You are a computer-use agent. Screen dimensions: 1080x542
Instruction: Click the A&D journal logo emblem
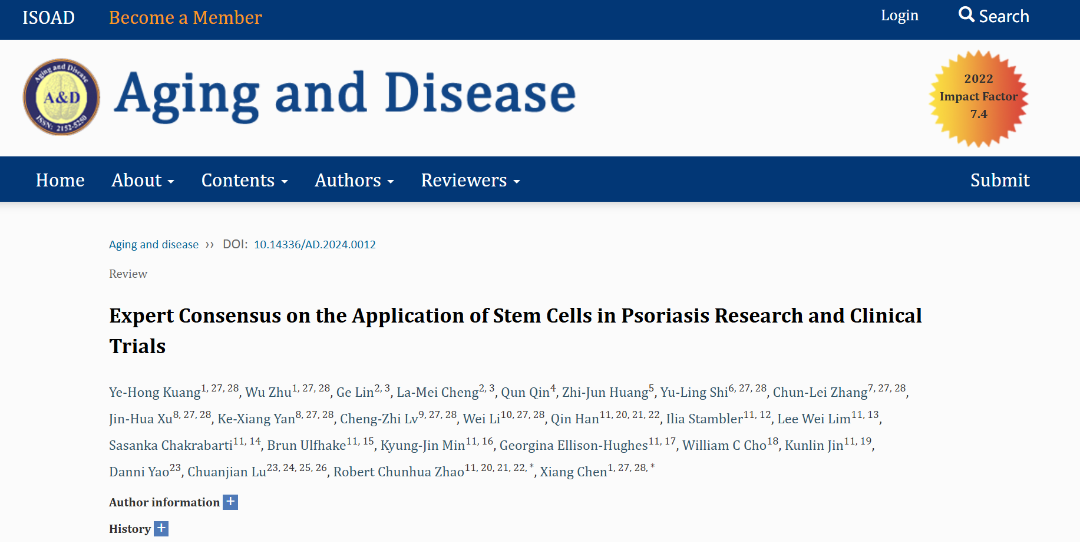pyautogui.click(x=61, y=97)
